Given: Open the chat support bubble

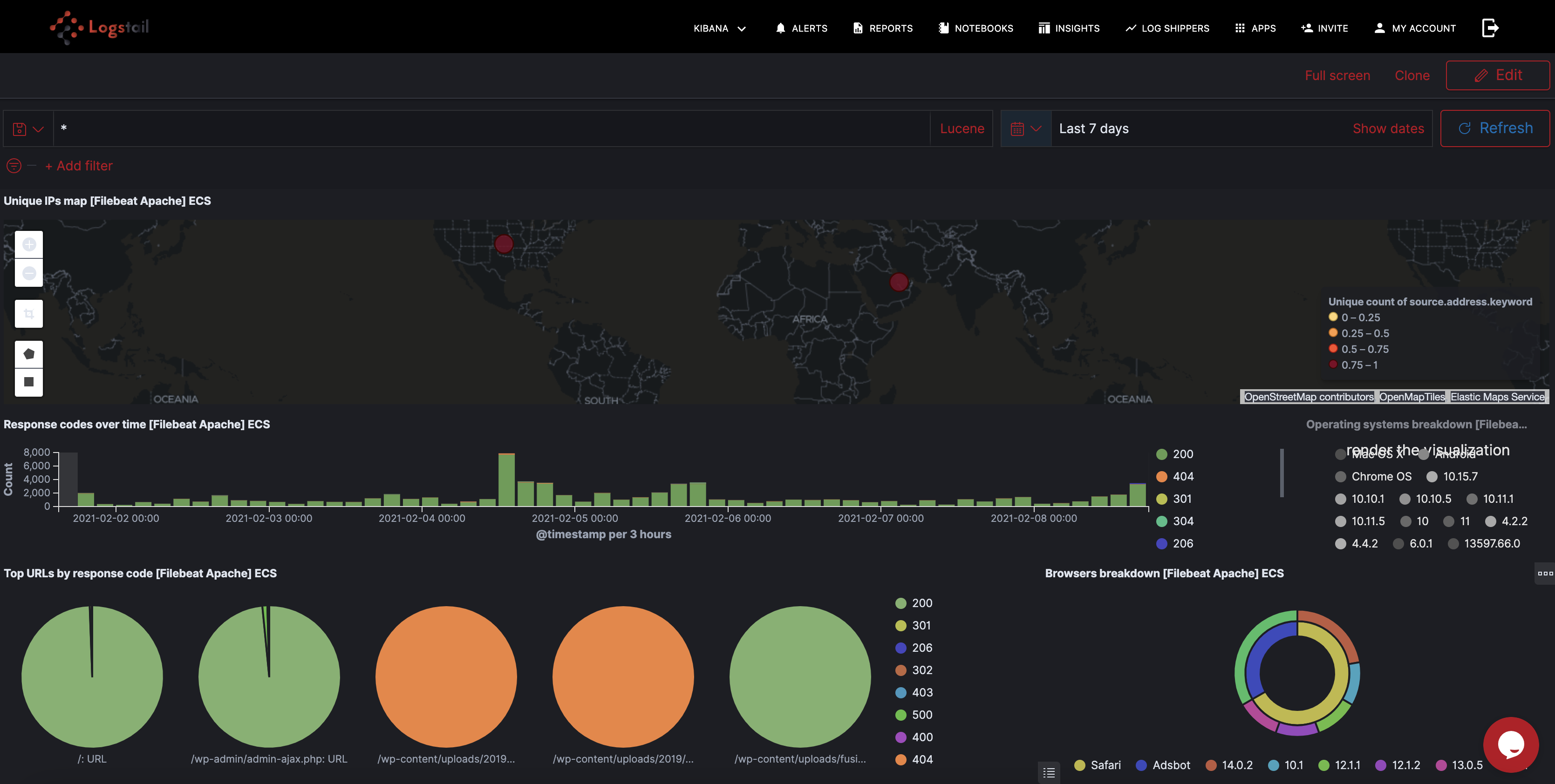Looking at the screenshot, I should pyautogui.click(x=1510, y=744).
